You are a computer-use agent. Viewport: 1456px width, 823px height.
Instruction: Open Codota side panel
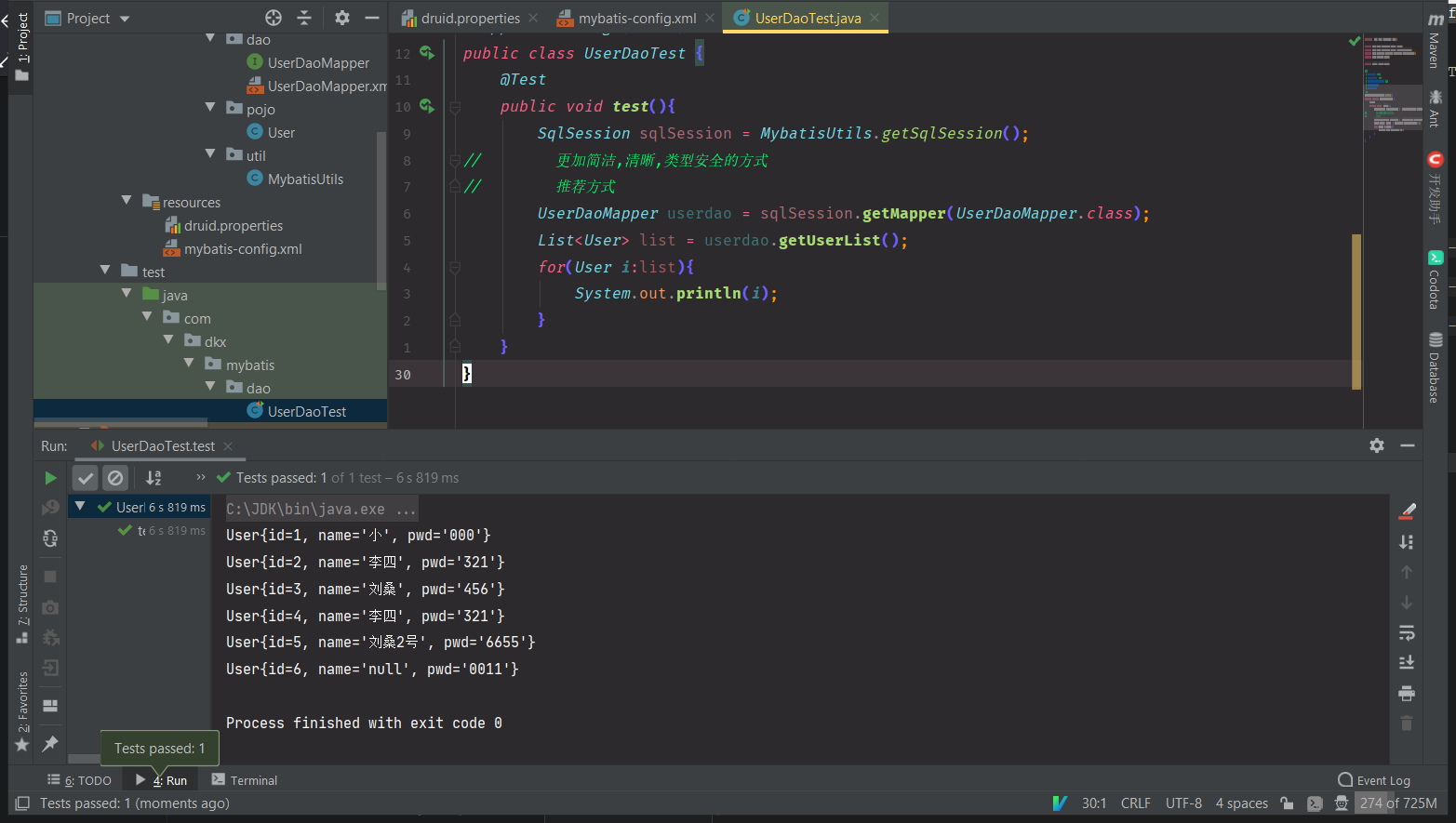(x=1435, y=280)
